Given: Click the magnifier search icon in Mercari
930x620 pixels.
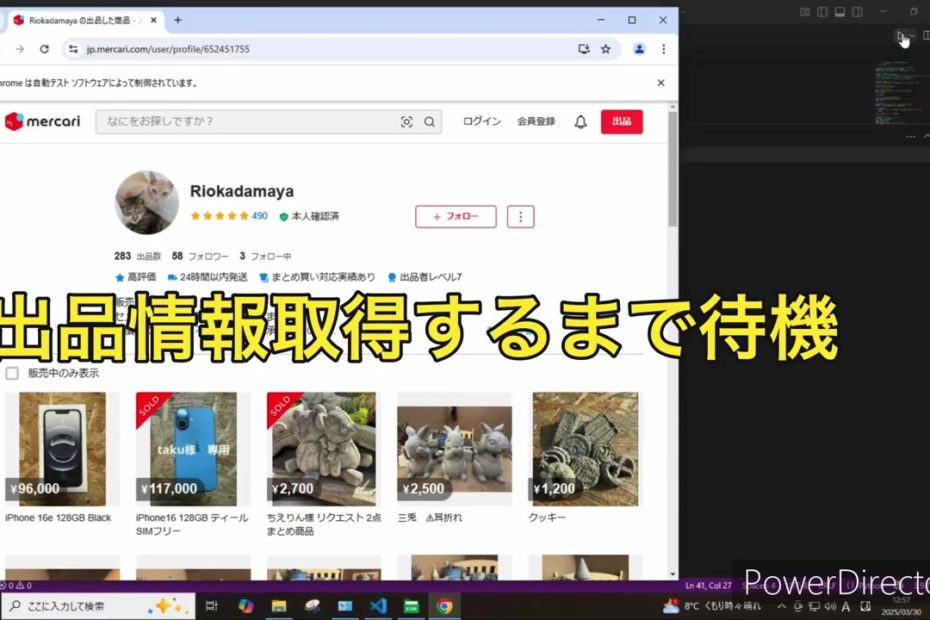Looking at the screenshot, I should click(429, 122).
